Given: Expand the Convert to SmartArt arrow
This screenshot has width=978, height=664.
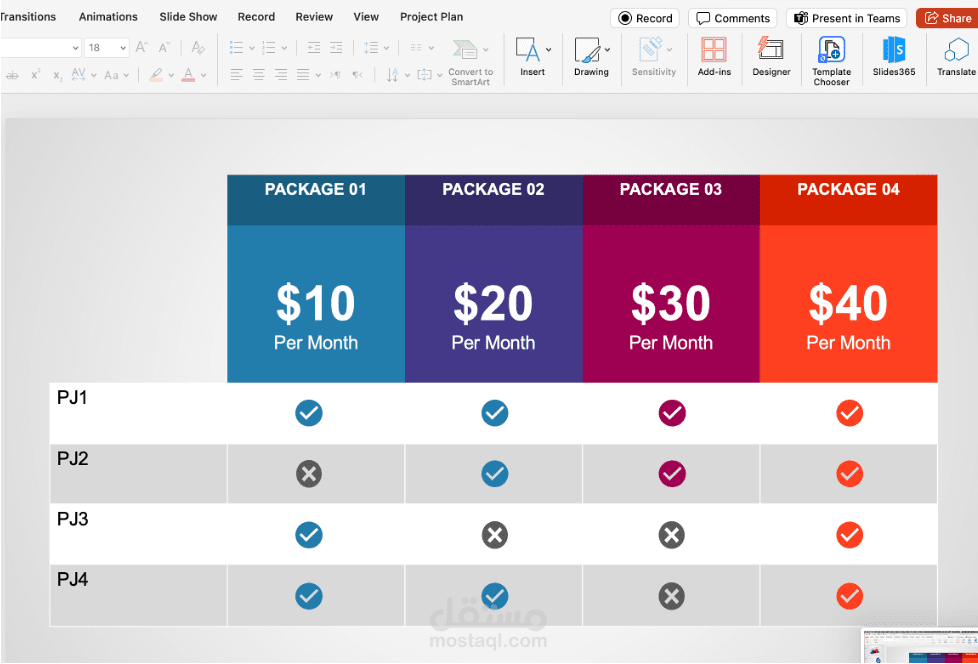Looking at the screenshot, I should pos(486,49).
